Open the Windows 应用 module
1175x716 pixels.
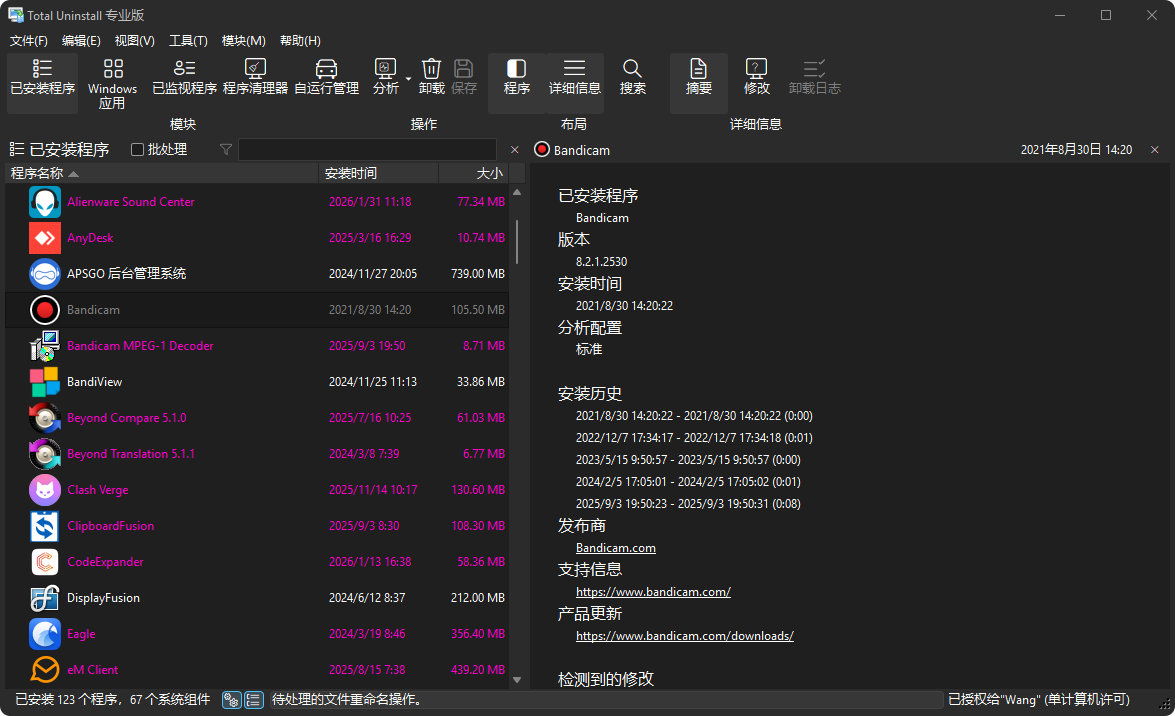111,82
